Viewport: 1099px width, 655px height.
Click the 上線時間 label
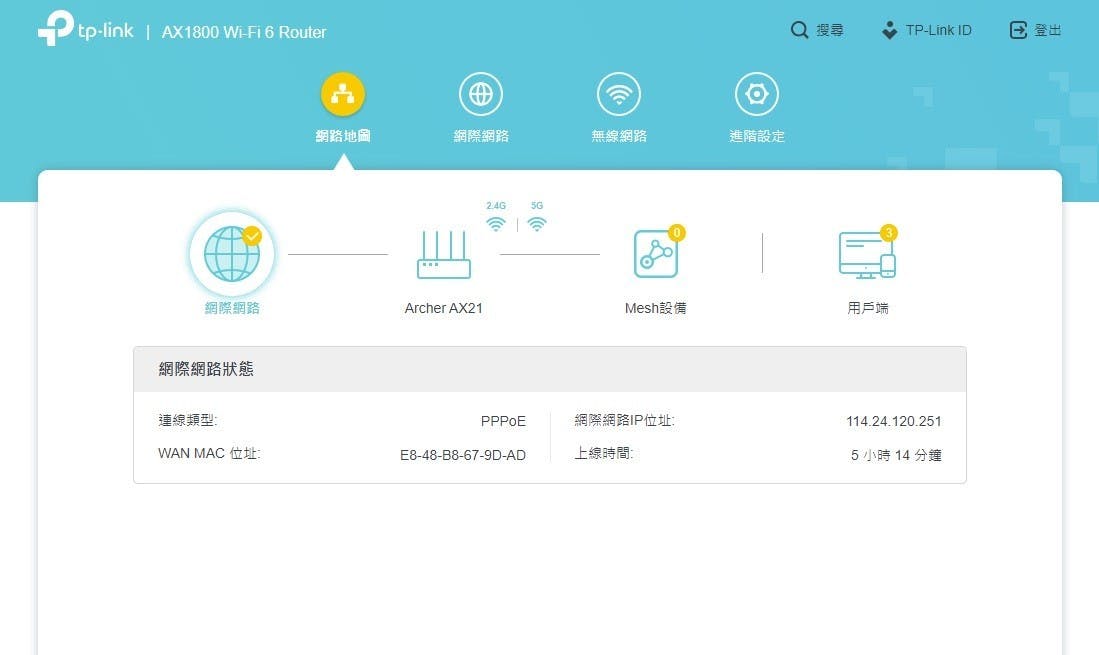point(603,453)
